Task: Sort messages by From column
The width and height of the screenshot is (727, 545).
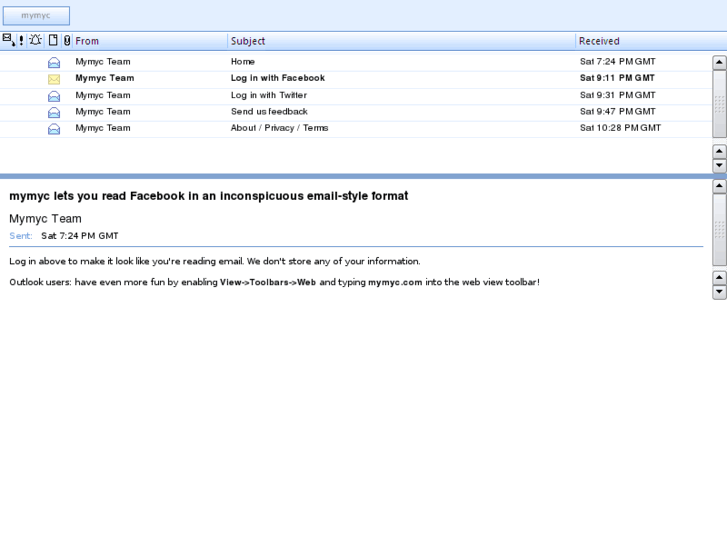Action: (x=87, y=41)
